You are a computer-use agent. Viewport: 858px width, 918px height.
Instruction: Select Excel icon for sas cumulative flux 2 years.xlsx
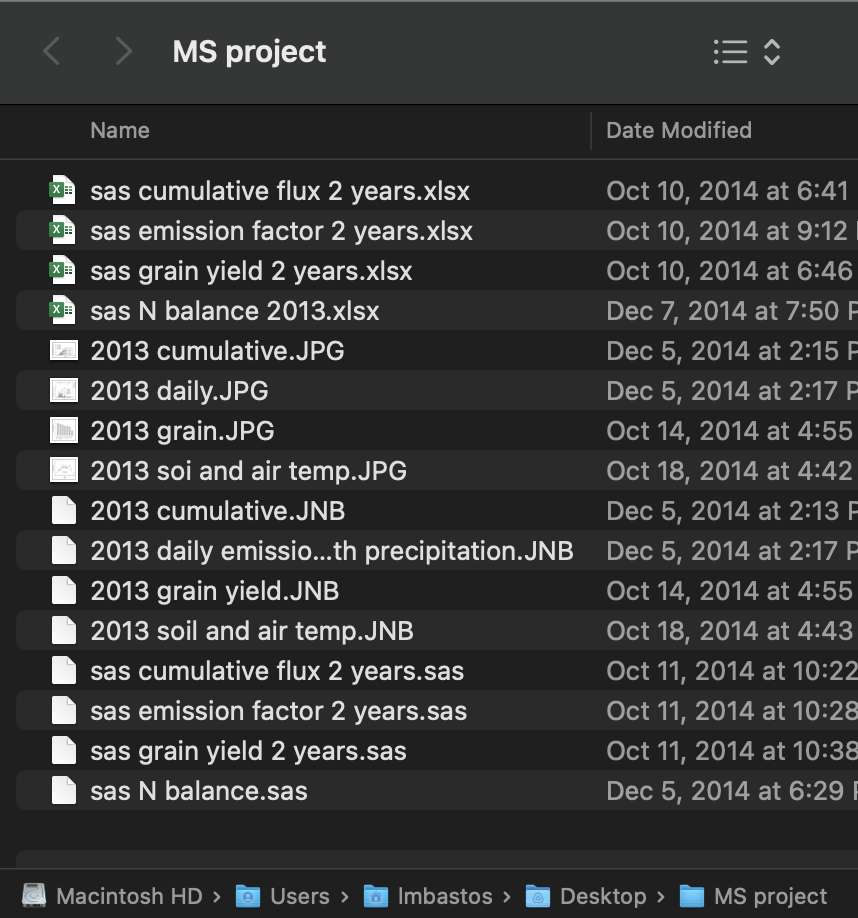63,191
